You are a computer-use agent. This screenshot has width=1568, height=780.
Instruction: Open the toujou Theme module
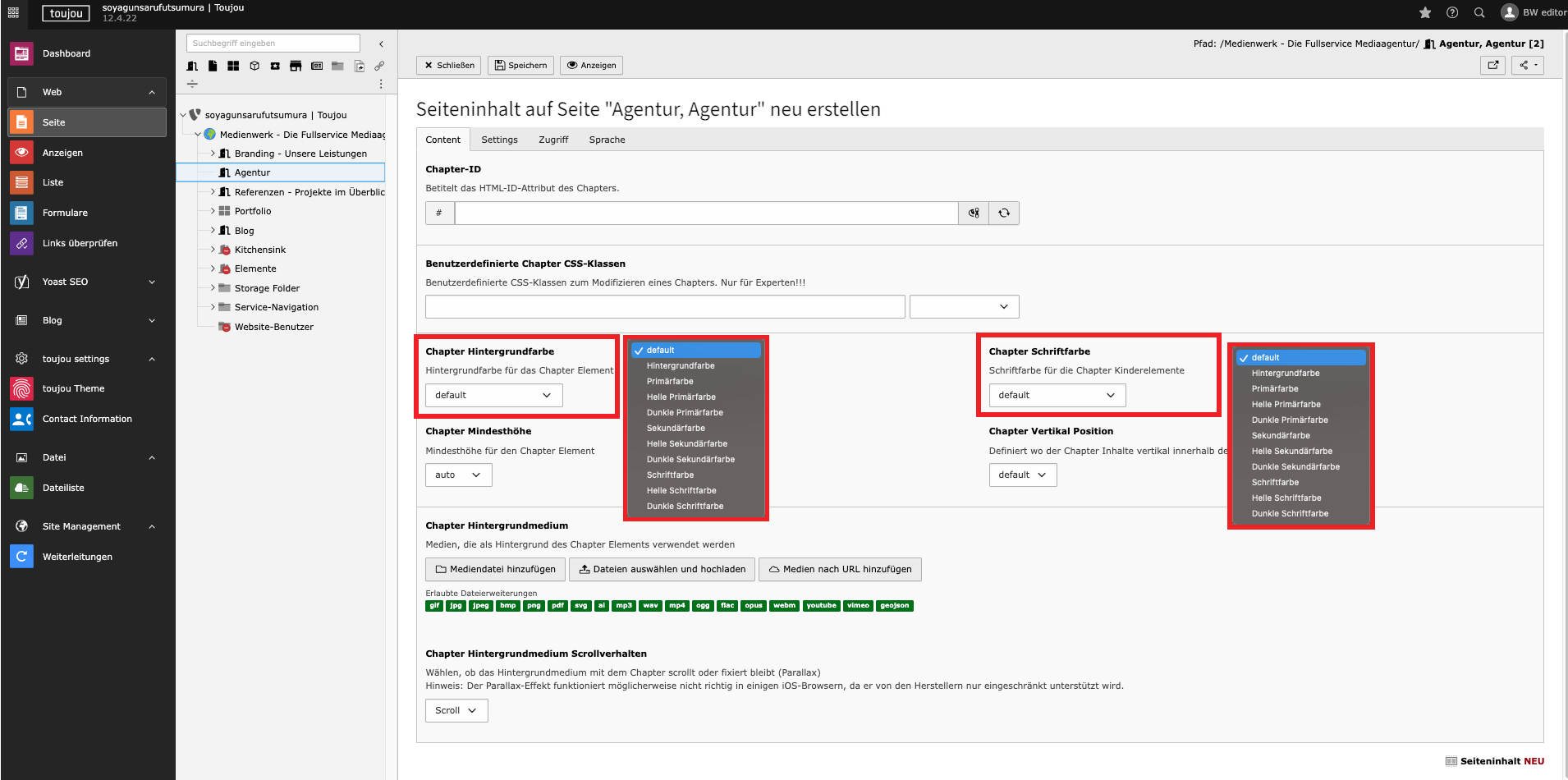[73, 388]
